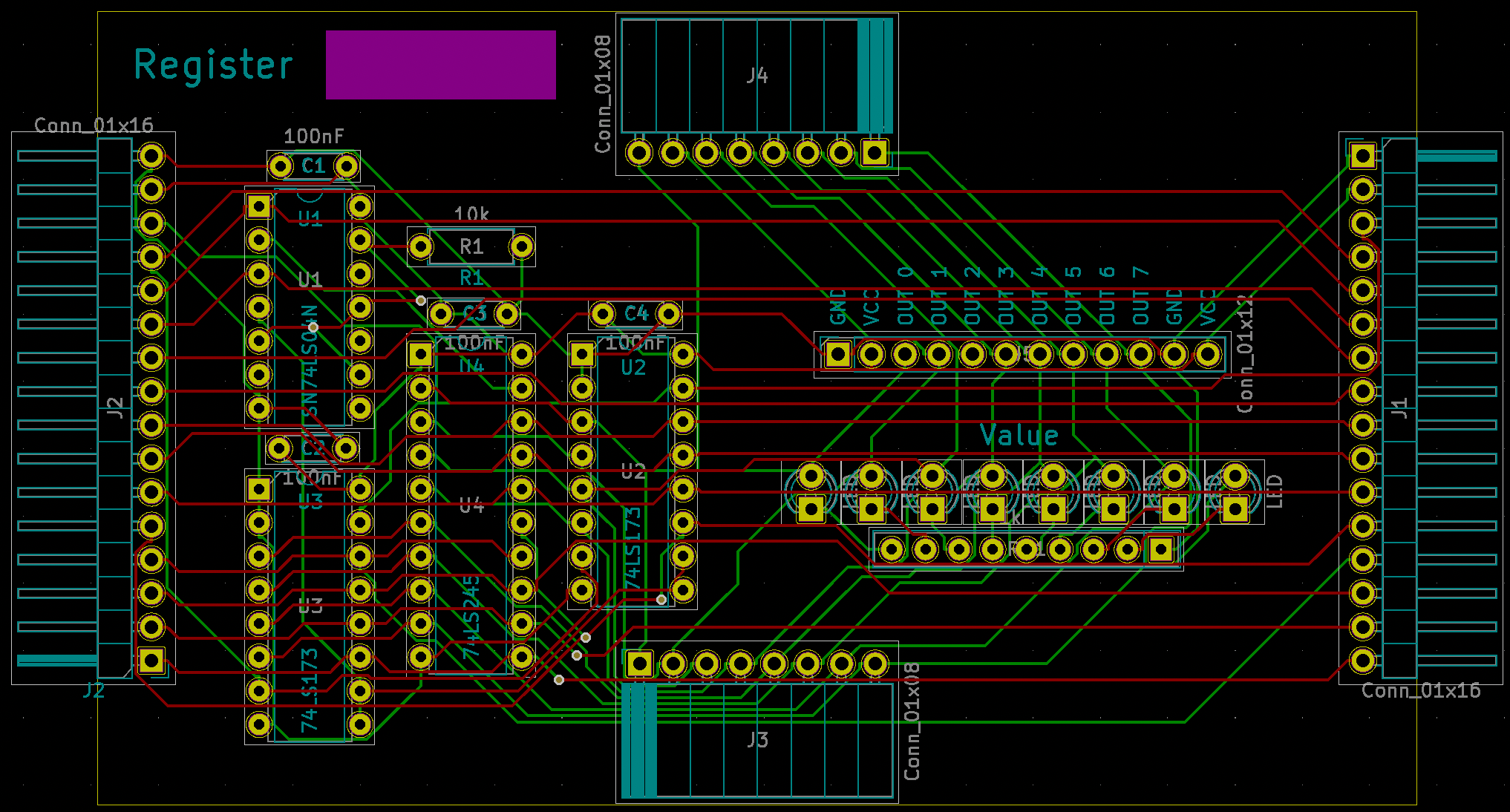Image resolution: width=1510 pixels, height=812 pixels.
Task: Select the right pad of resistor R1
Action: [522, 246]
